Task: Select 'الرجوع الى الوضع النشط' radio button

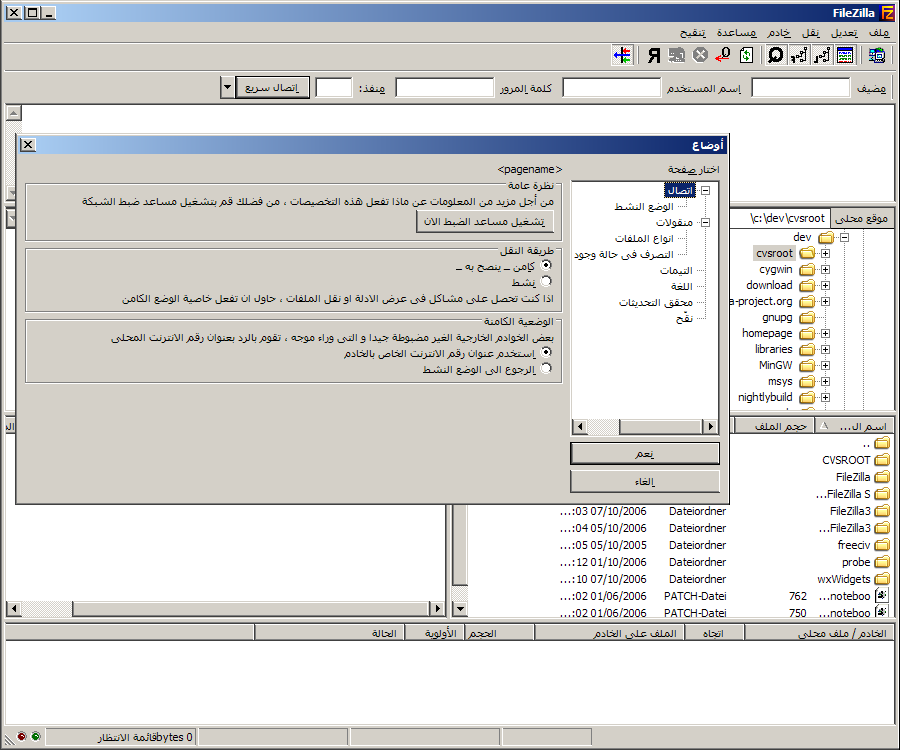Action: (546, 368)
